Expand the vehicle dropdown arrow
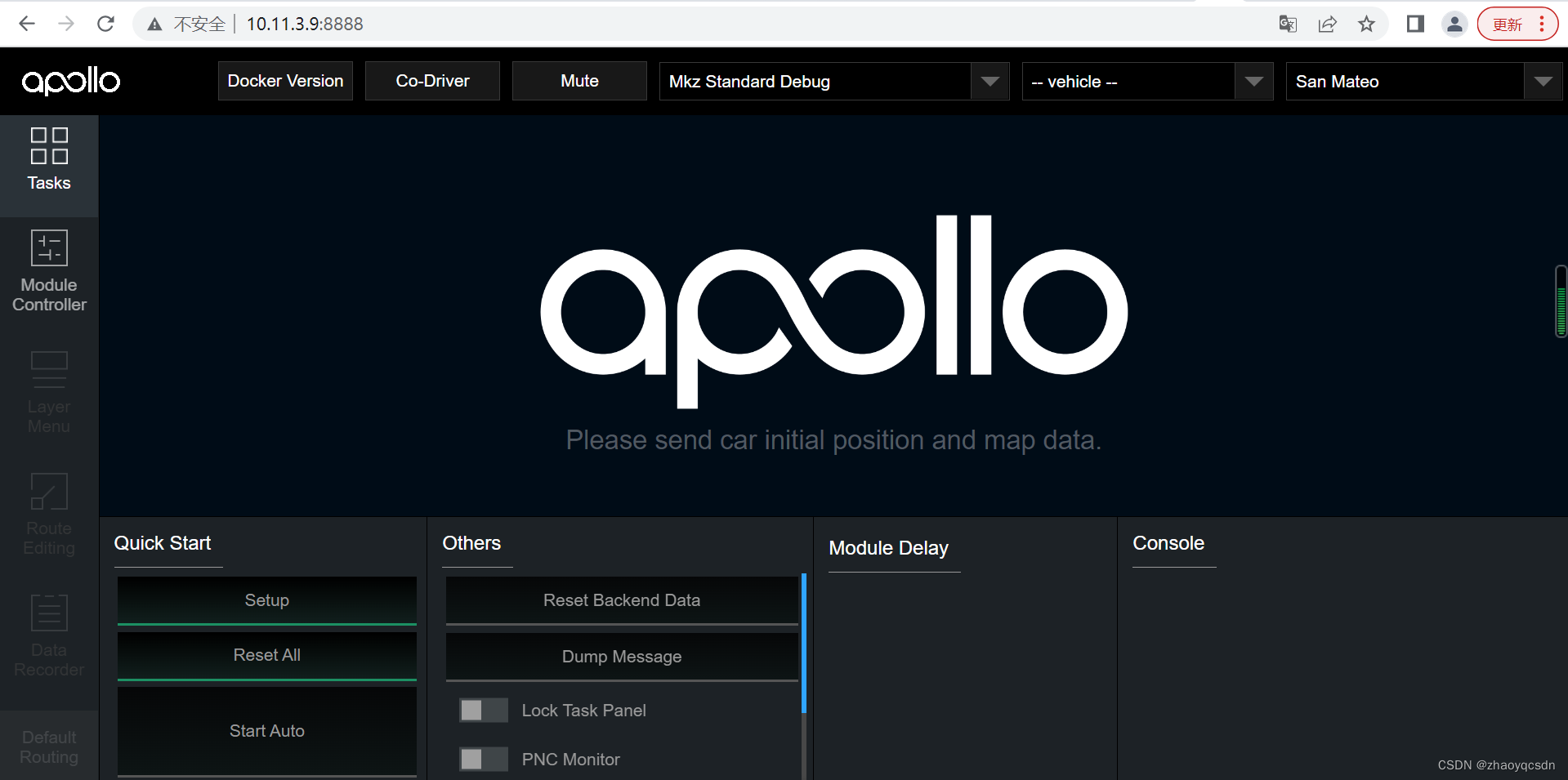Viewport: 1568px width, 780px height. [x=1254, y=81]
